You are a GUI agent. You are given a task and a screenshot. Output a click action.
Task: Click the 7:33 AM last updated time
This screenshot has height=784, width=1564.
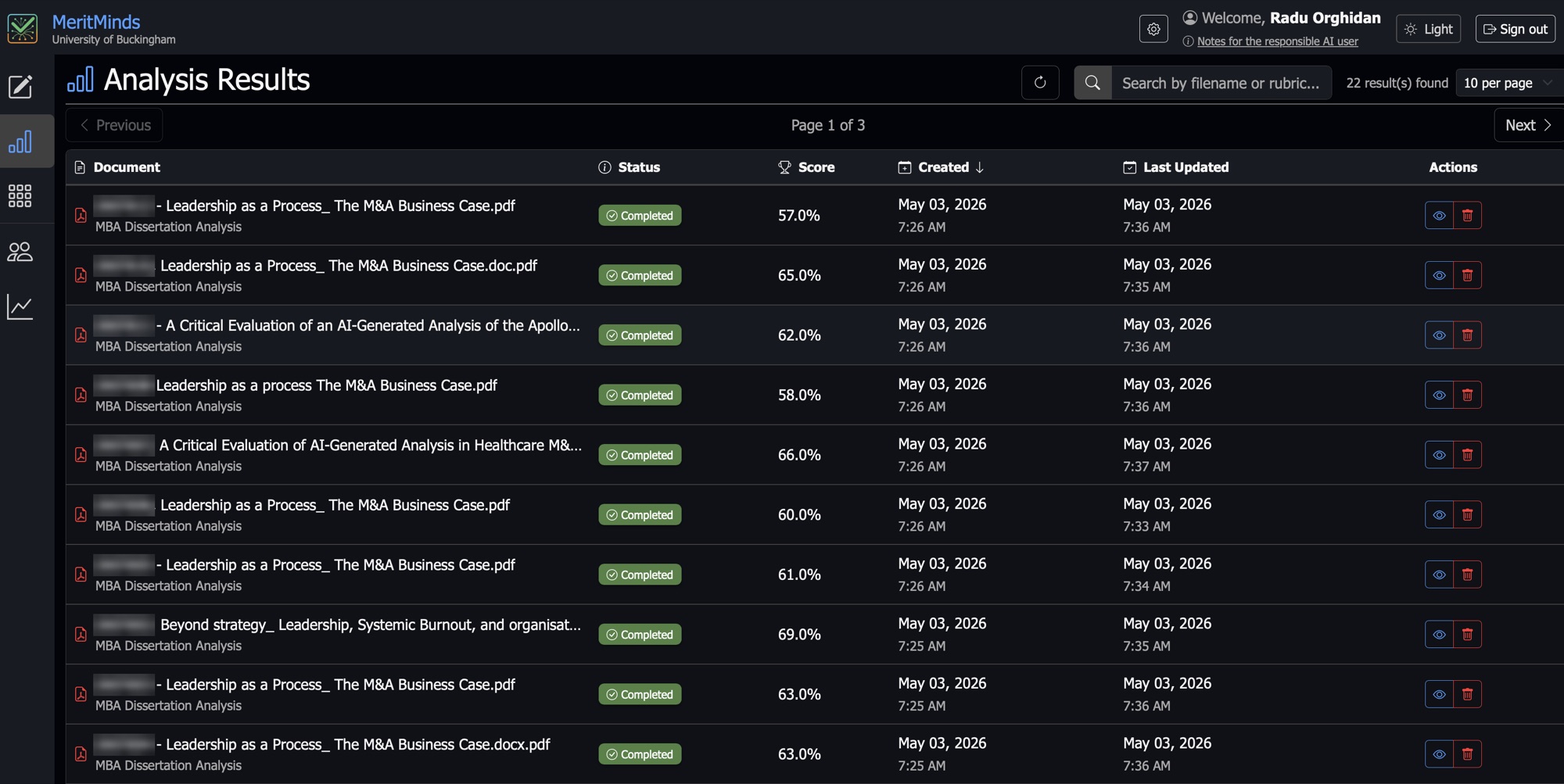pyautogui.click(x=1146, y=527)
